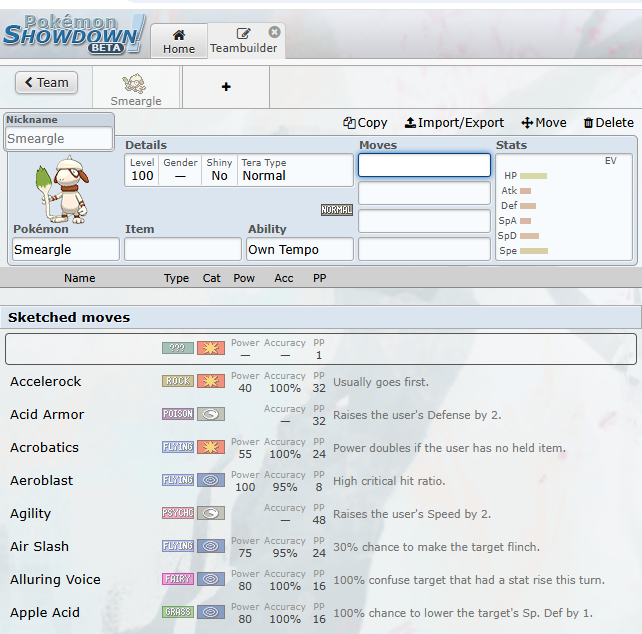Viewport: 642px width, 634px height.
Task: Click the Smeargle sprite image
Action: (64, 188)
